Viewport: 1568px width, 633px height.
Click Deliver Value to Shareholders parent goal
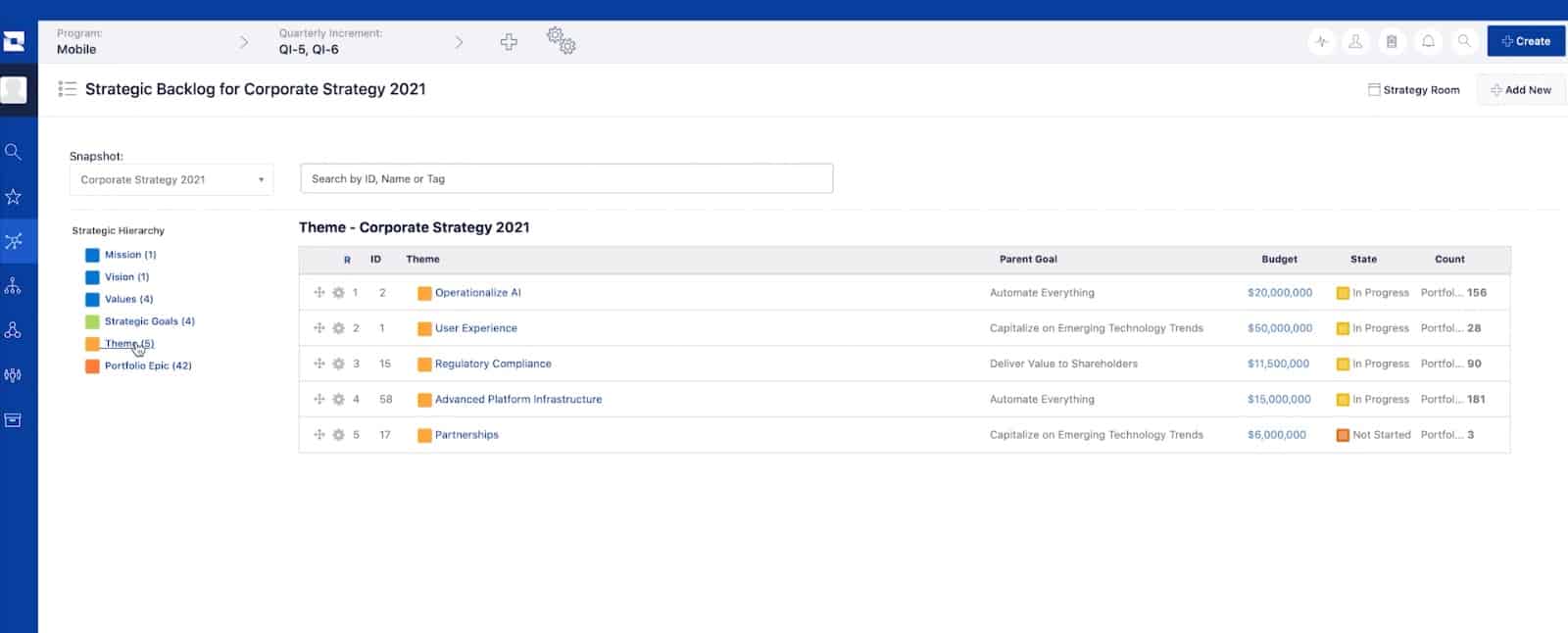click(1063, 364)
